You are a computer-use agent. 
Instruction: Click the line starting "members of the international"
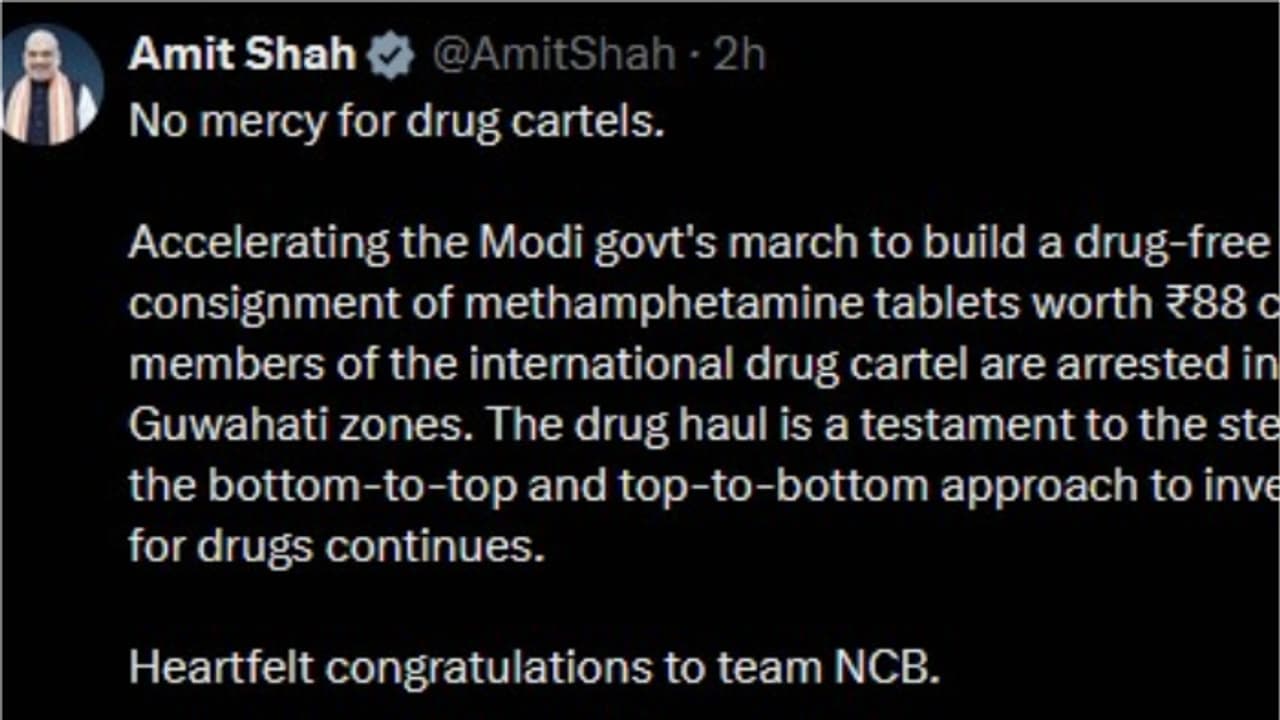pos(700,365)
